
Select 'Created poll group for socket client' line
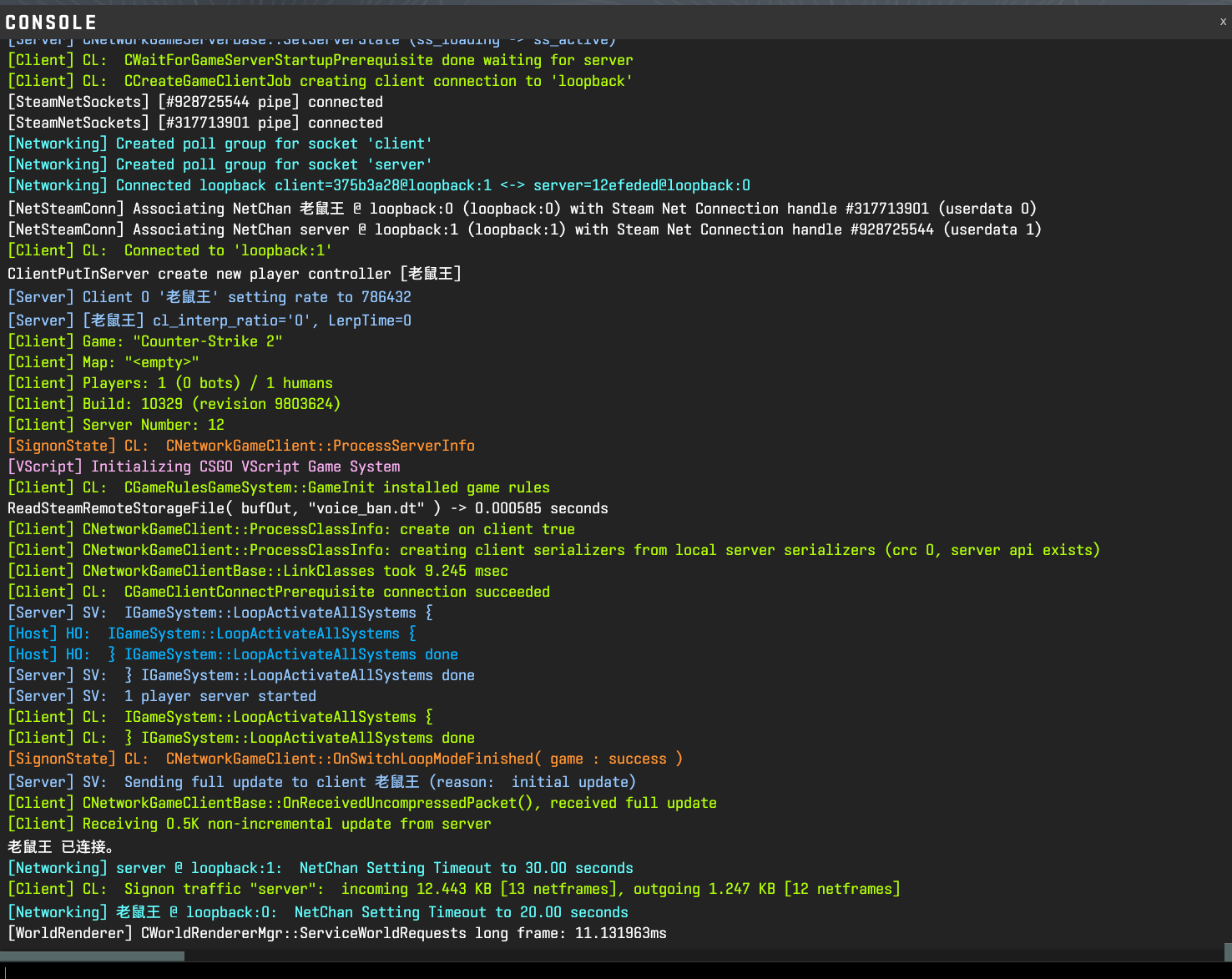tap(220, 144)
